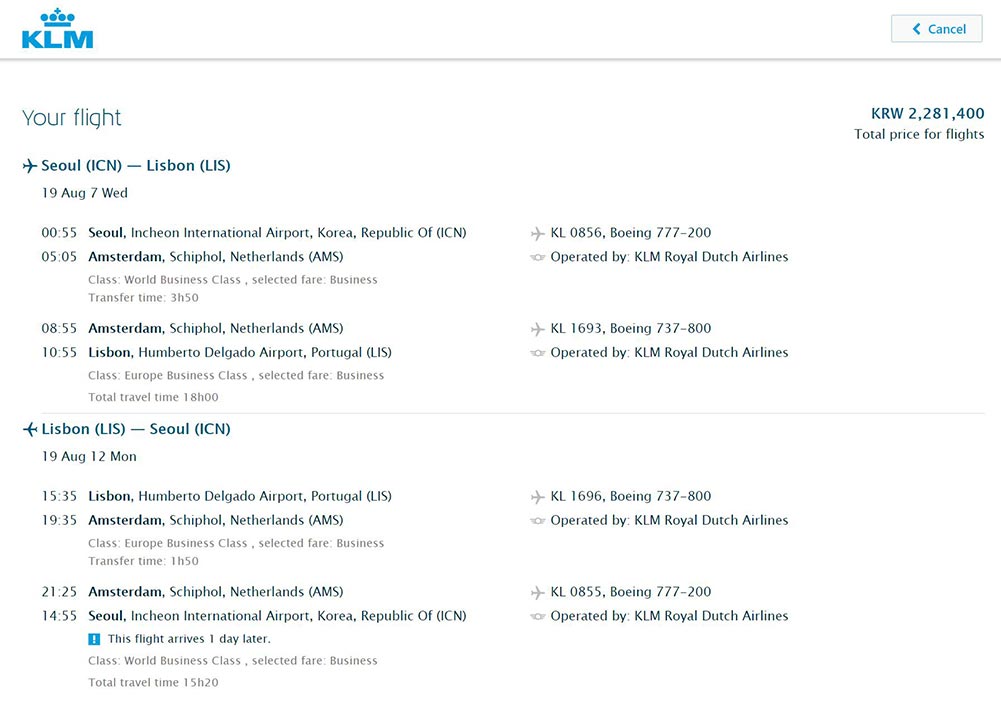Click the Cancel button
This screenshot has width=1001, height=701.
pos(937,29)
